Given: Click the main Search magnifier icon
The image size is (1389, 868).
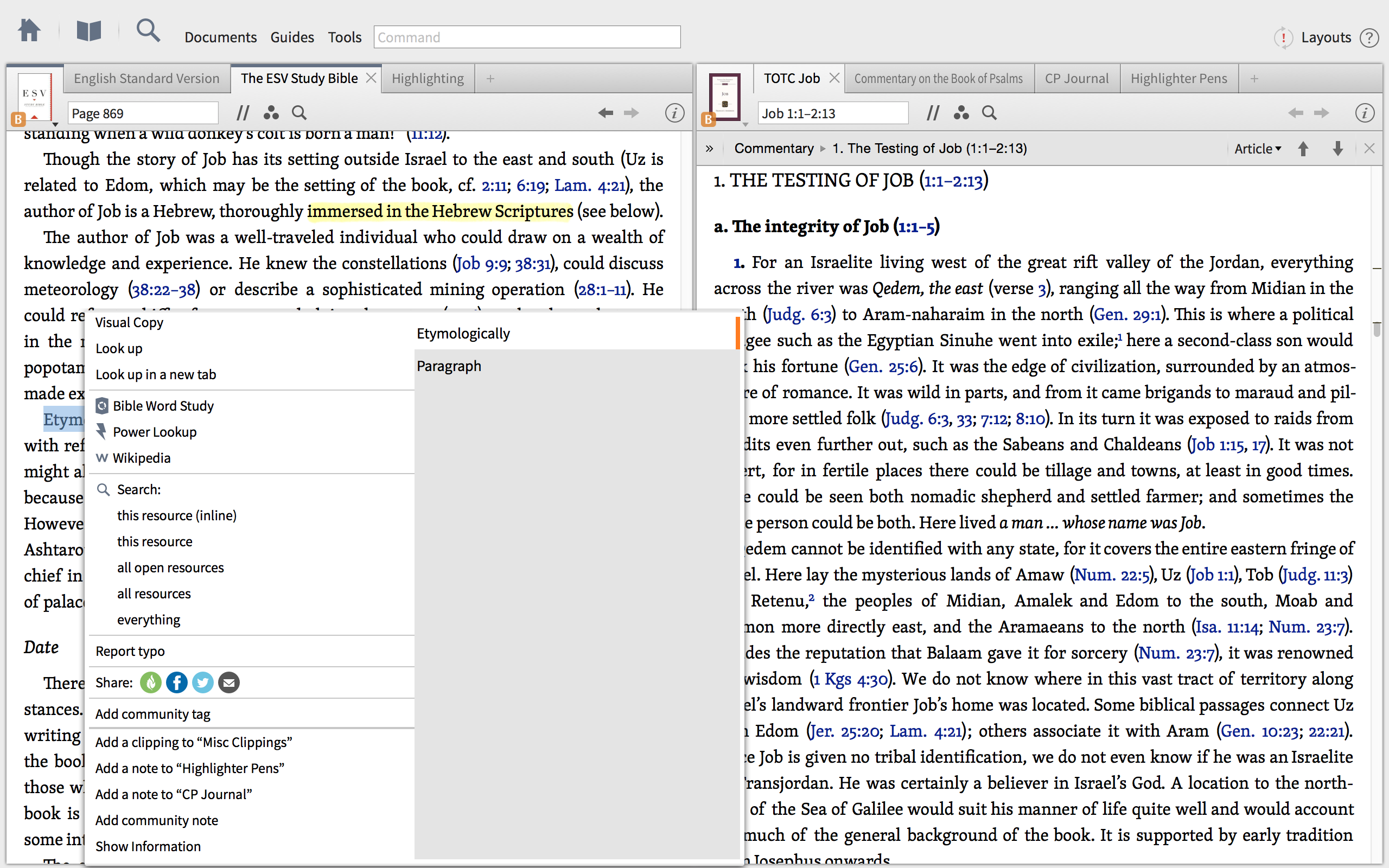Looking at the screenshot, I should click(x=148, y=31).
